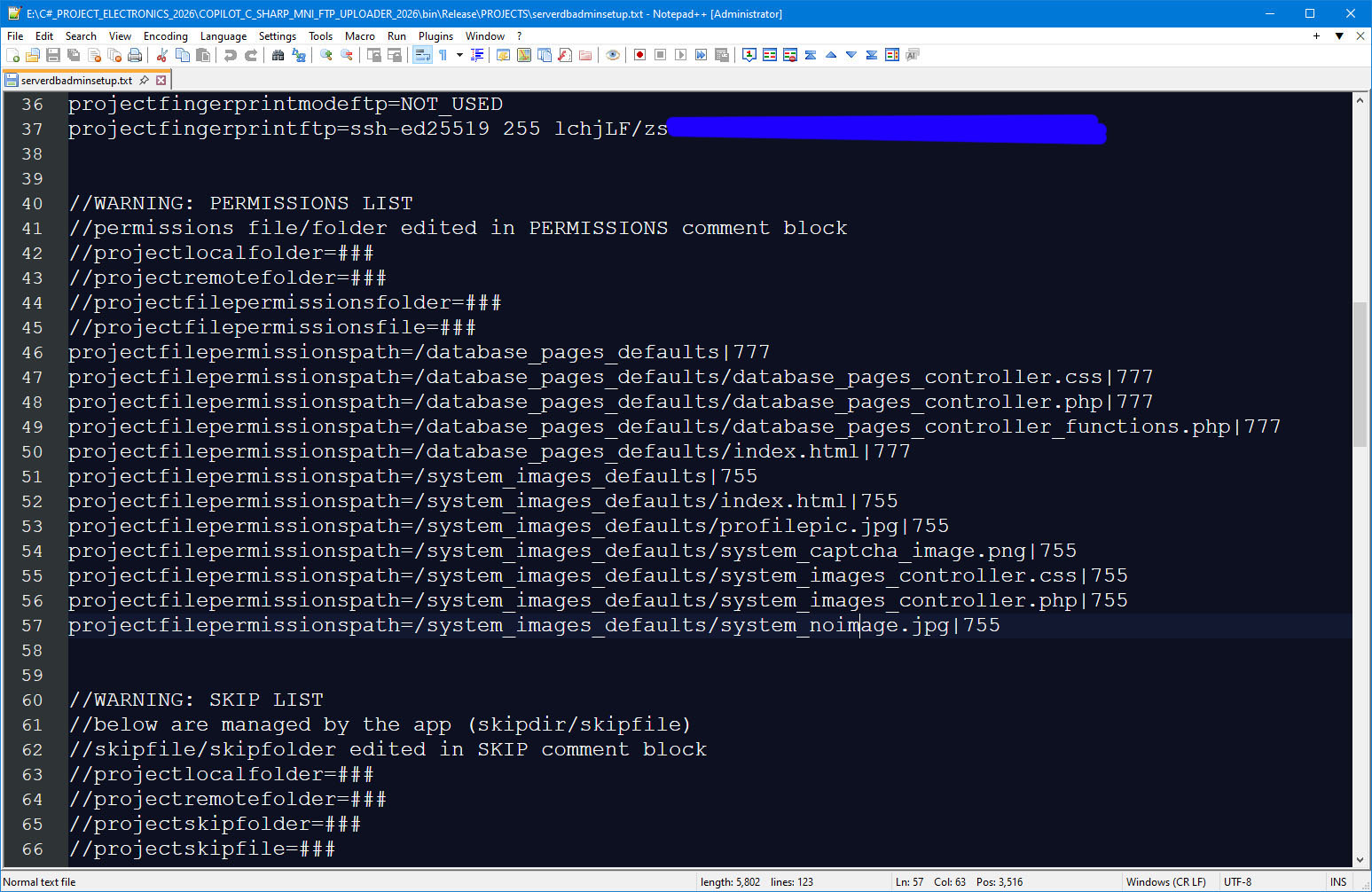Click the 'Ln: 57' status bar entry
1372x892 pixels.
pyautogui.click(x=909, y=882)
